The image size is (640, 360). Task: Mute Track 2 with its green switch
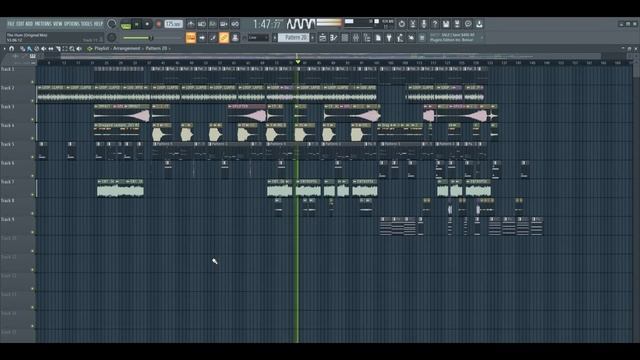(33, 101)
